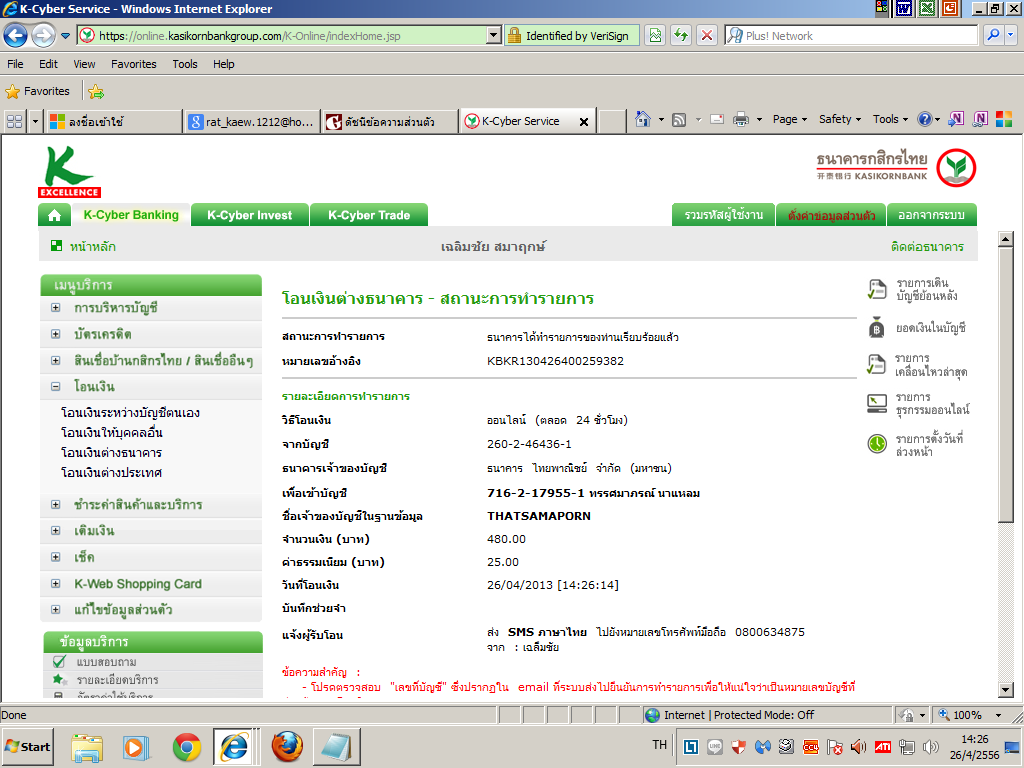
Task: Expand บัตรเครดิต menu section
Action: [56, 334]
